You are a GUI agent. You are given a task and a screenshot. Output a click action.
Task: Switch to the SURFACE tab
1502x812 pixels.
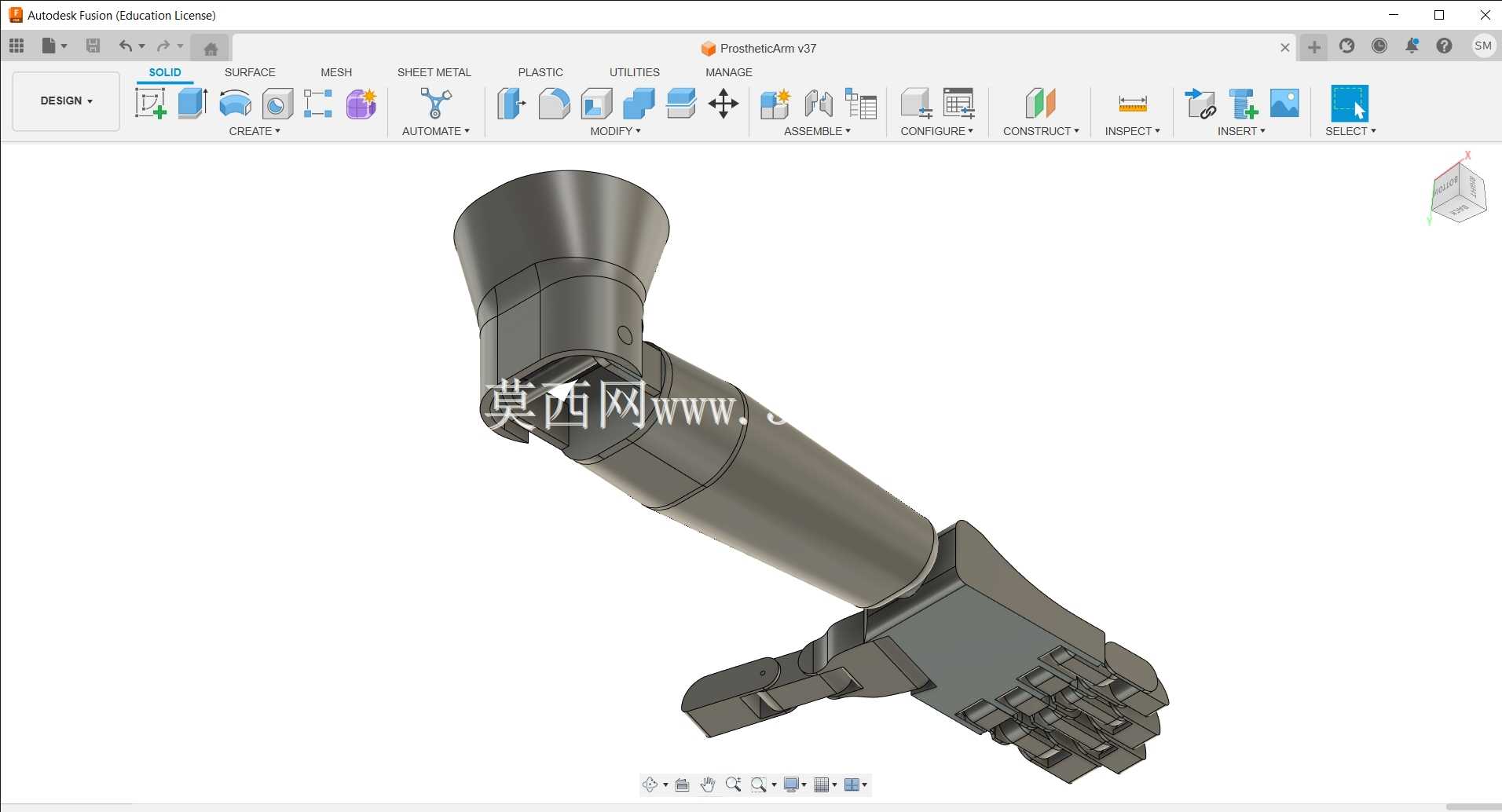[x=250, y=72]
